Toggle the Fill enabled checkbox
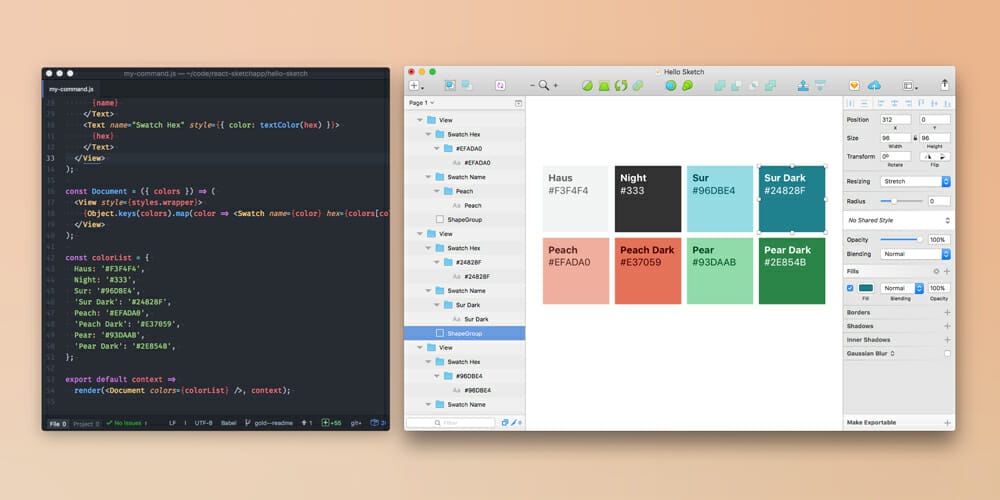 coord(850,288)
